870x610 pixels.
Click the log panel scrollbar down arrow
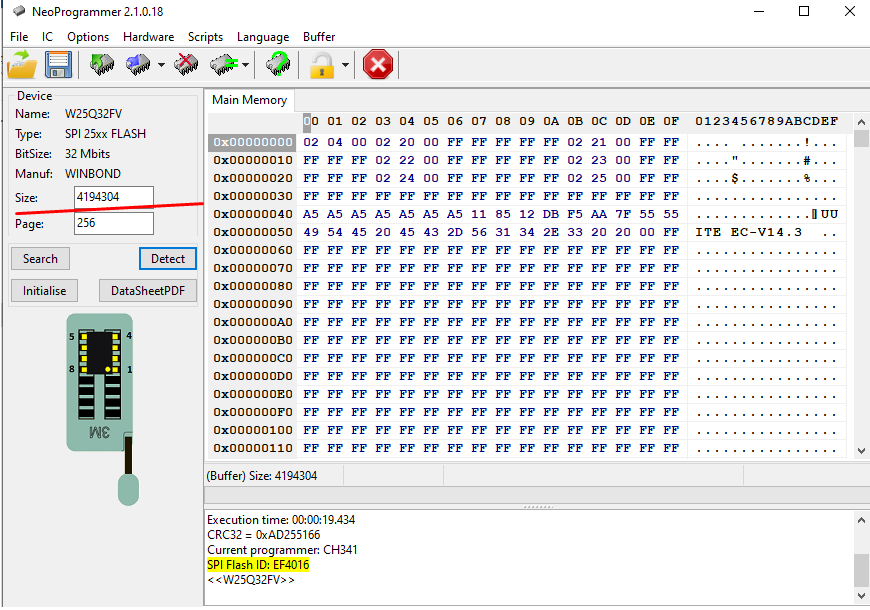tap(861, 596)
